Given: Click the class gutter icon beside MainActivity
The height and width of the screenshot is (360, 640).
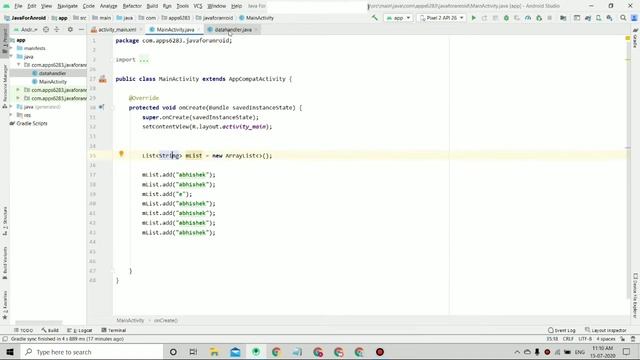Looking at the screenshot, I should click(102, 79).
